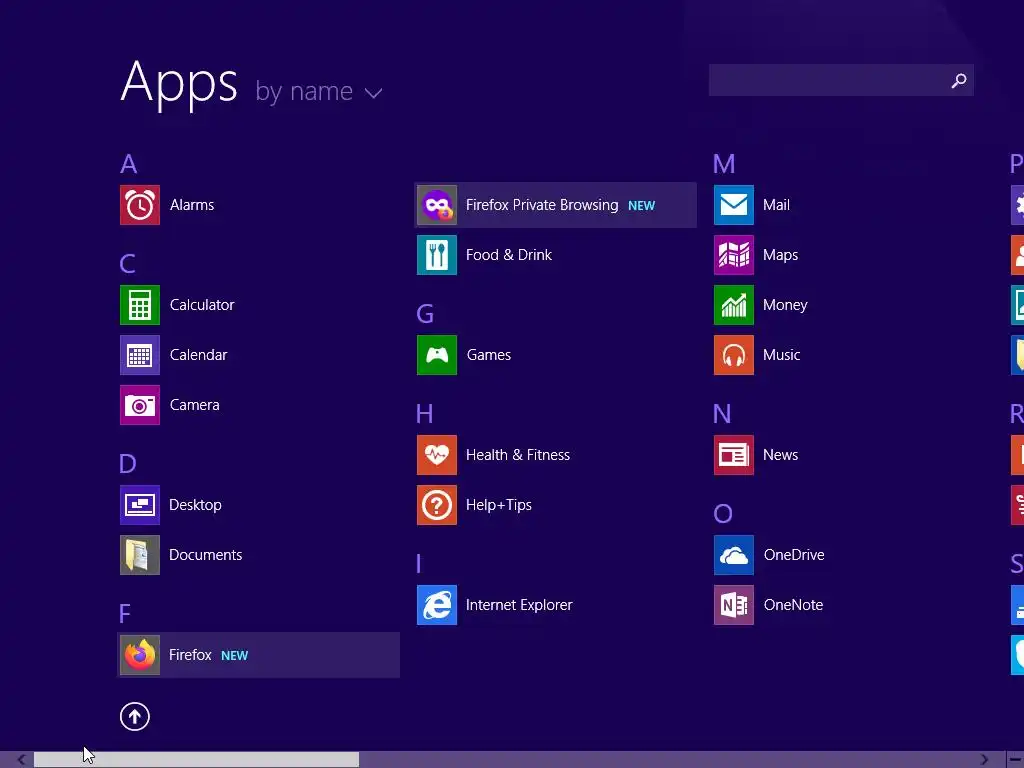Image resolution: width=1024 pixels, height=768 pixels.
Task: Click the 'OneDrive' label text
Action: coord(794,555)
